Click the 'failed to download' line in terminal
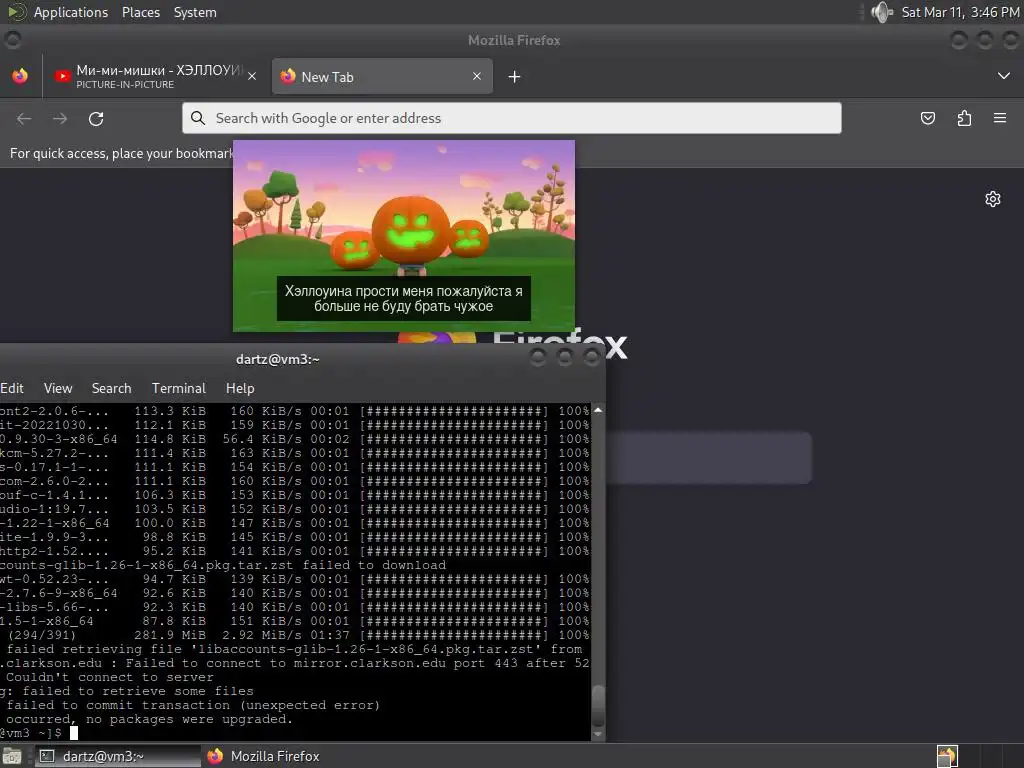Viewport: 1024px width, 768px height. (x=223, y=565)
